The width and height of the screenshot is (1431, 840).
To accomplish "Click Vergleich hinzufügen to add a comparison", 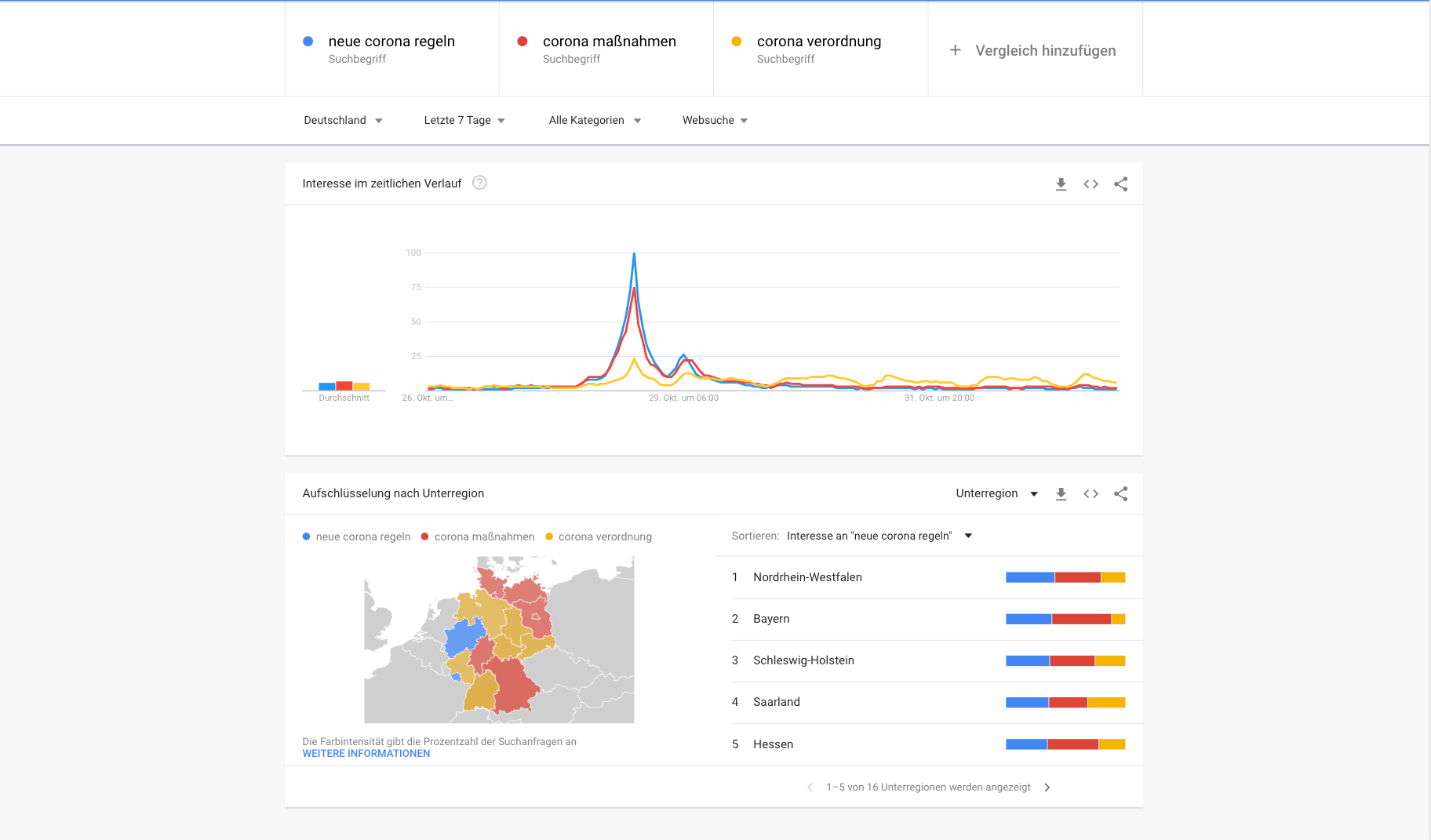I will coord(1034,50).
